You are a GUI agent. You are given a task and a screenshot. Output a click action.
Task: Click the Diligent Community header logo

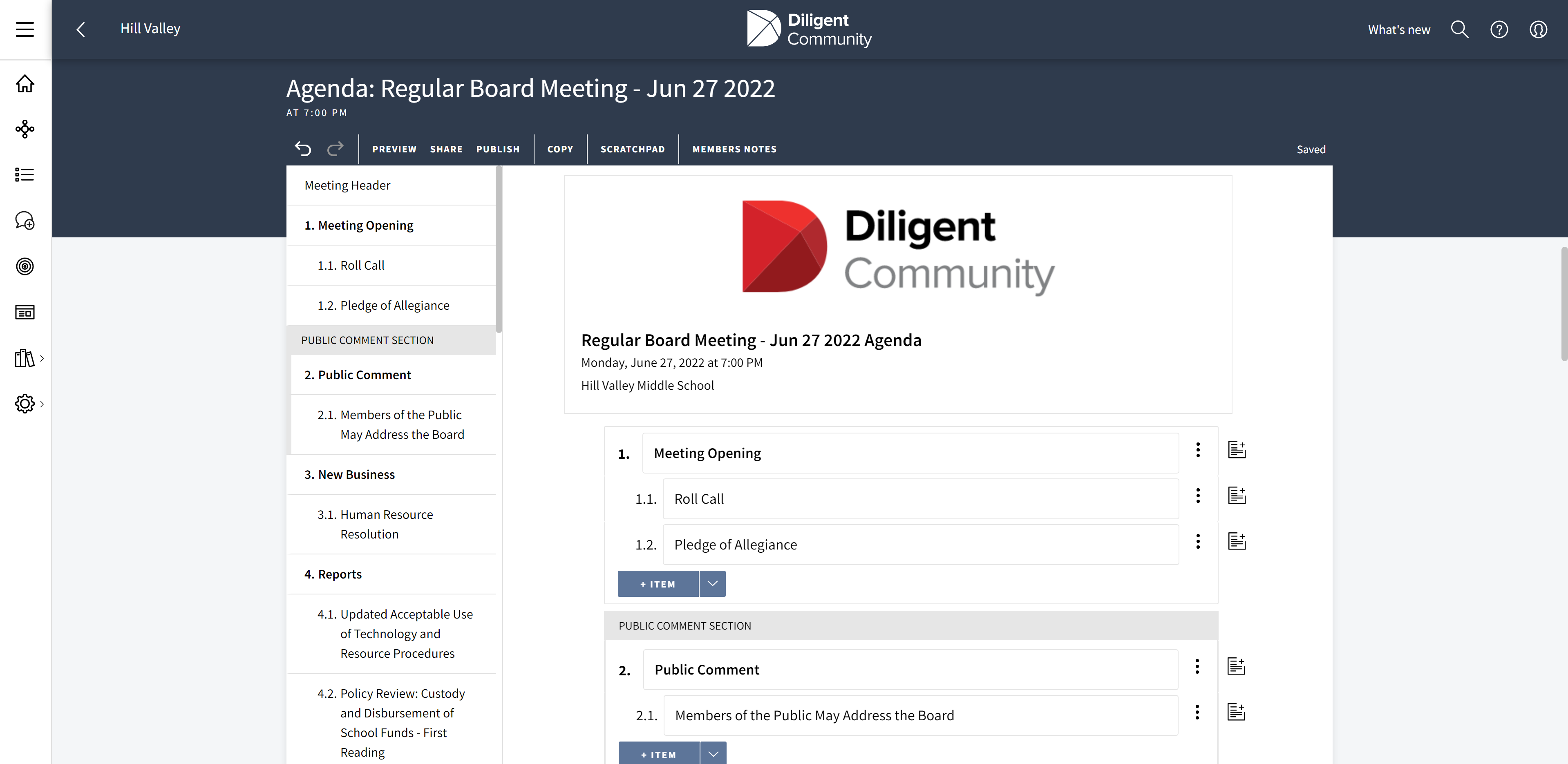tap(809, 29)
